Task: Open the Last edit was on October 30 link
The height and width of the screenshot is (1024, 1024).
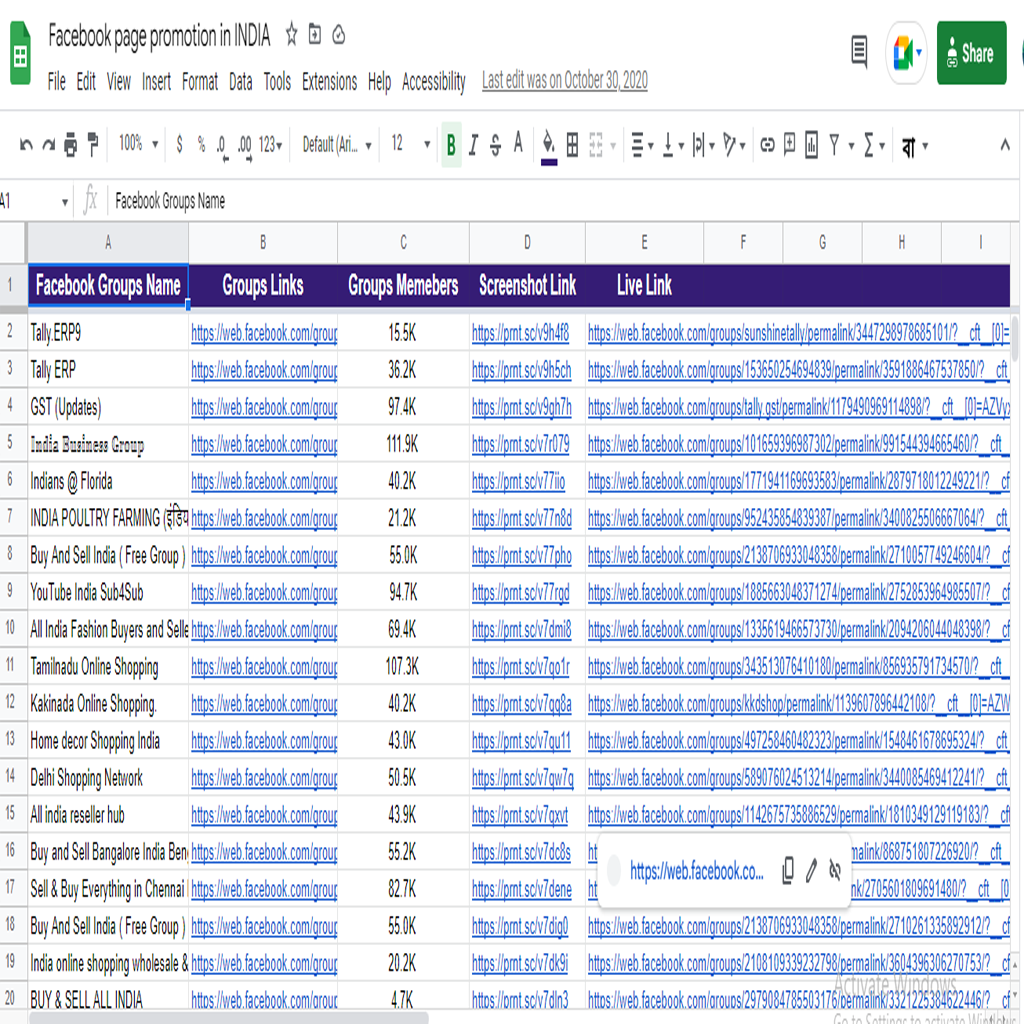Action: point(565,80)
